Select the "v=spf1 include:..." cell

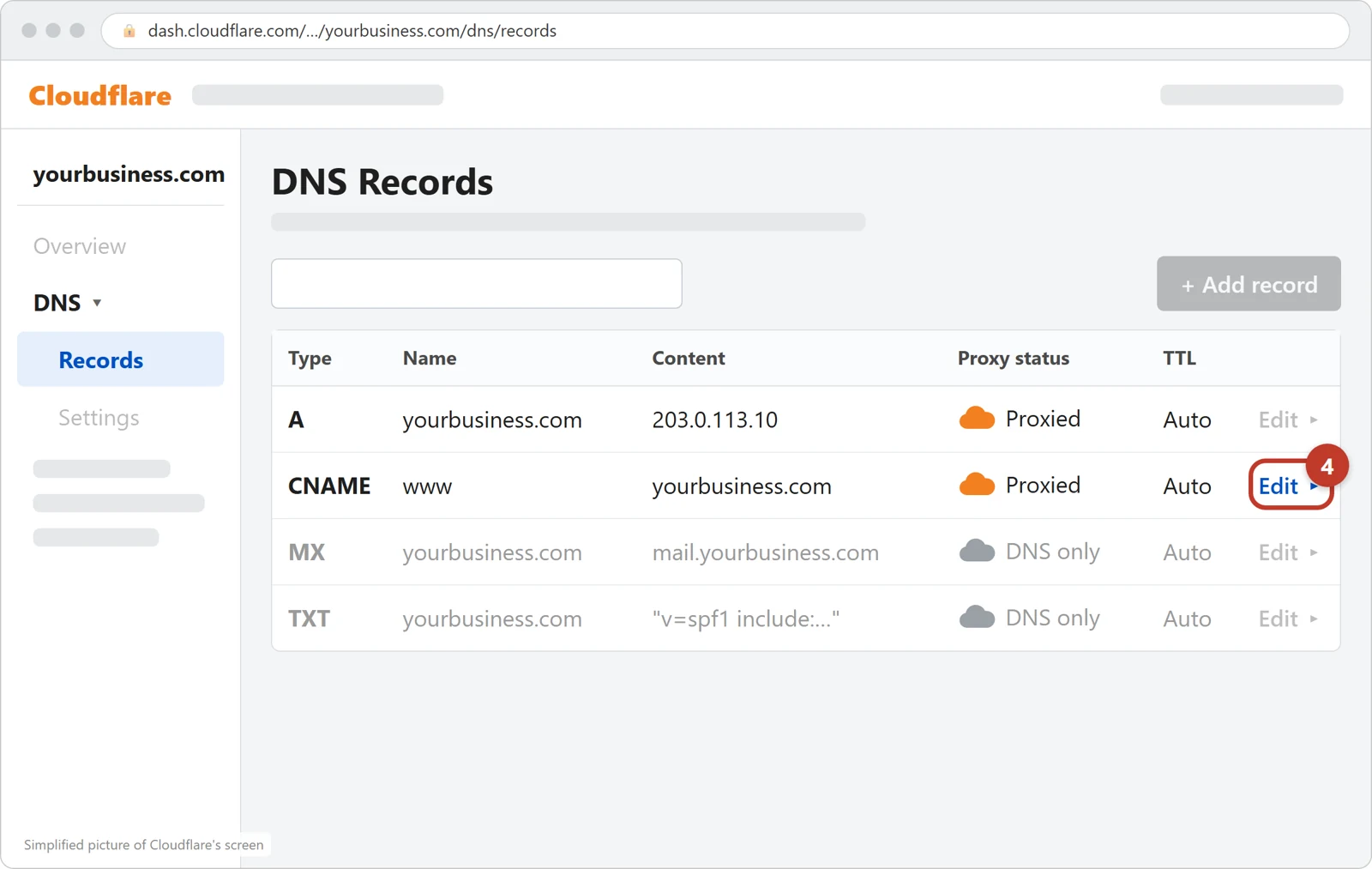coord(746,619)
